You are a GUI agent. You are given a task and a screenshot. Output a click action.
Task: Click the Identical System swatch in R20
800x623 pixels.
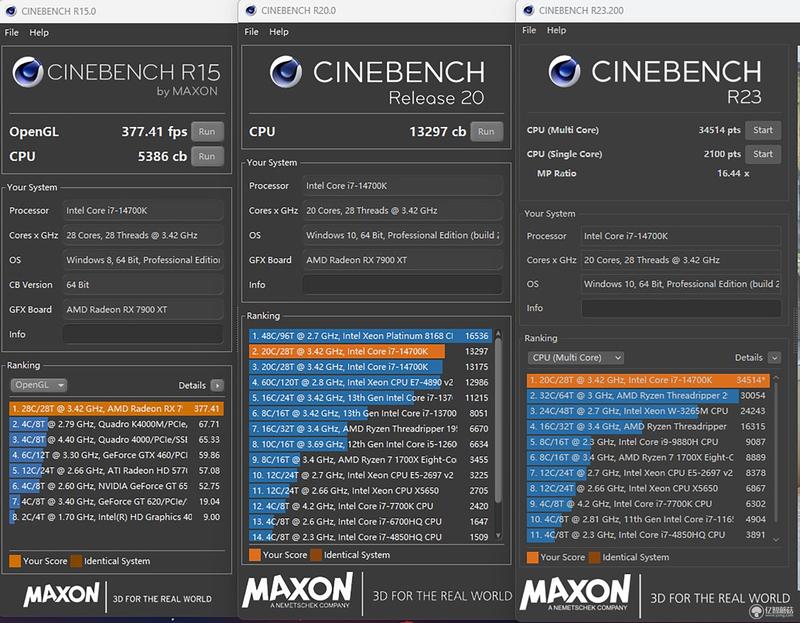tap(316, 555)
